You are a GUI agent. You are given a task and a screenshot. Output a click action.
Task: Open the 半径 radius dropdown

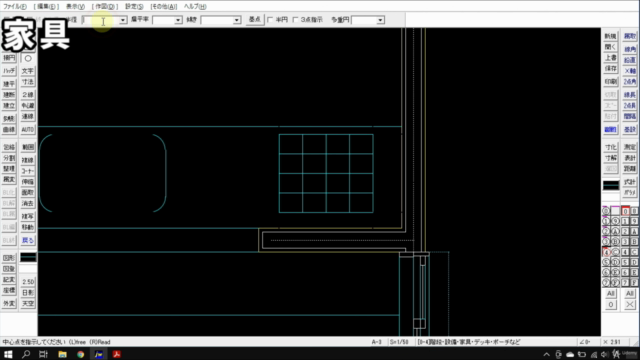pyautogui.click(x=122, y=20)
